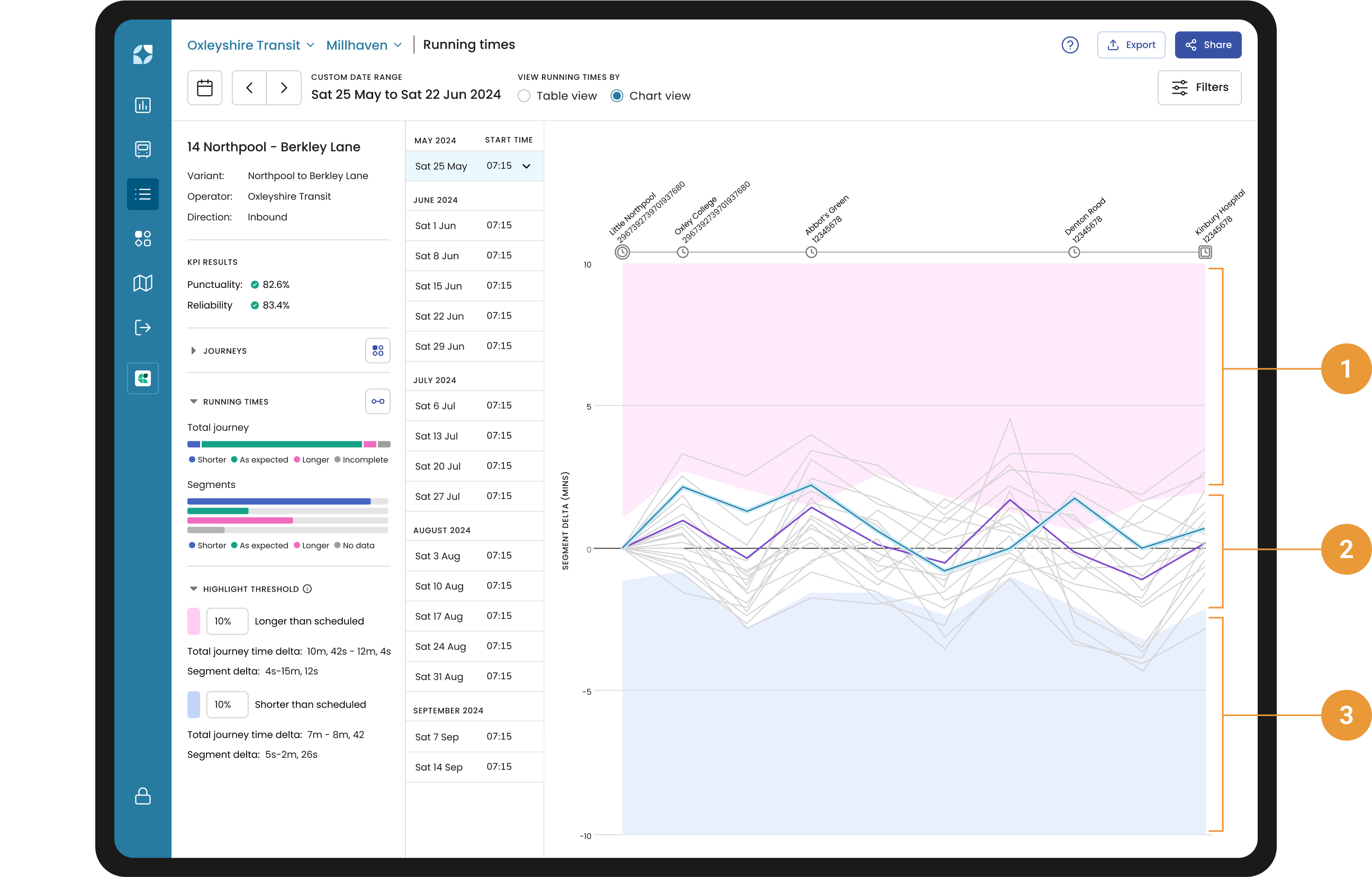This screenshot has width=1372, height=877.
Task: Open the calendar date picker
Action: click(x=204, y=88)
